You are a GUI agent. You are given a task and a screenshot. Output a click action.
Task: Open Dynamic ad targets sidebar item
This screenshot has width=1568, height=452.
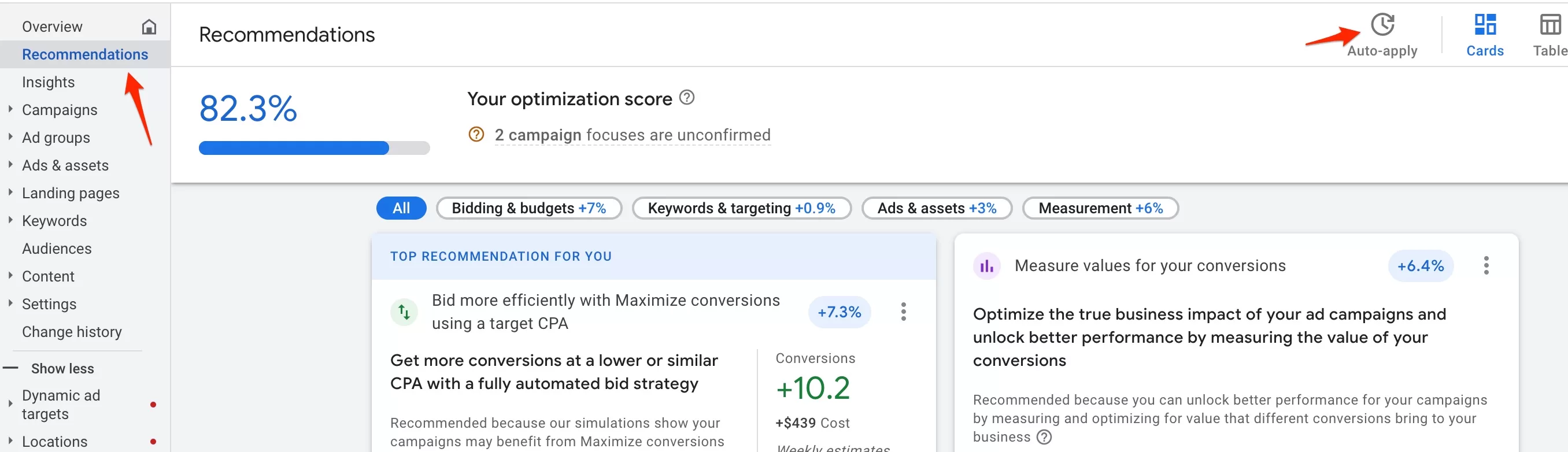61,405
